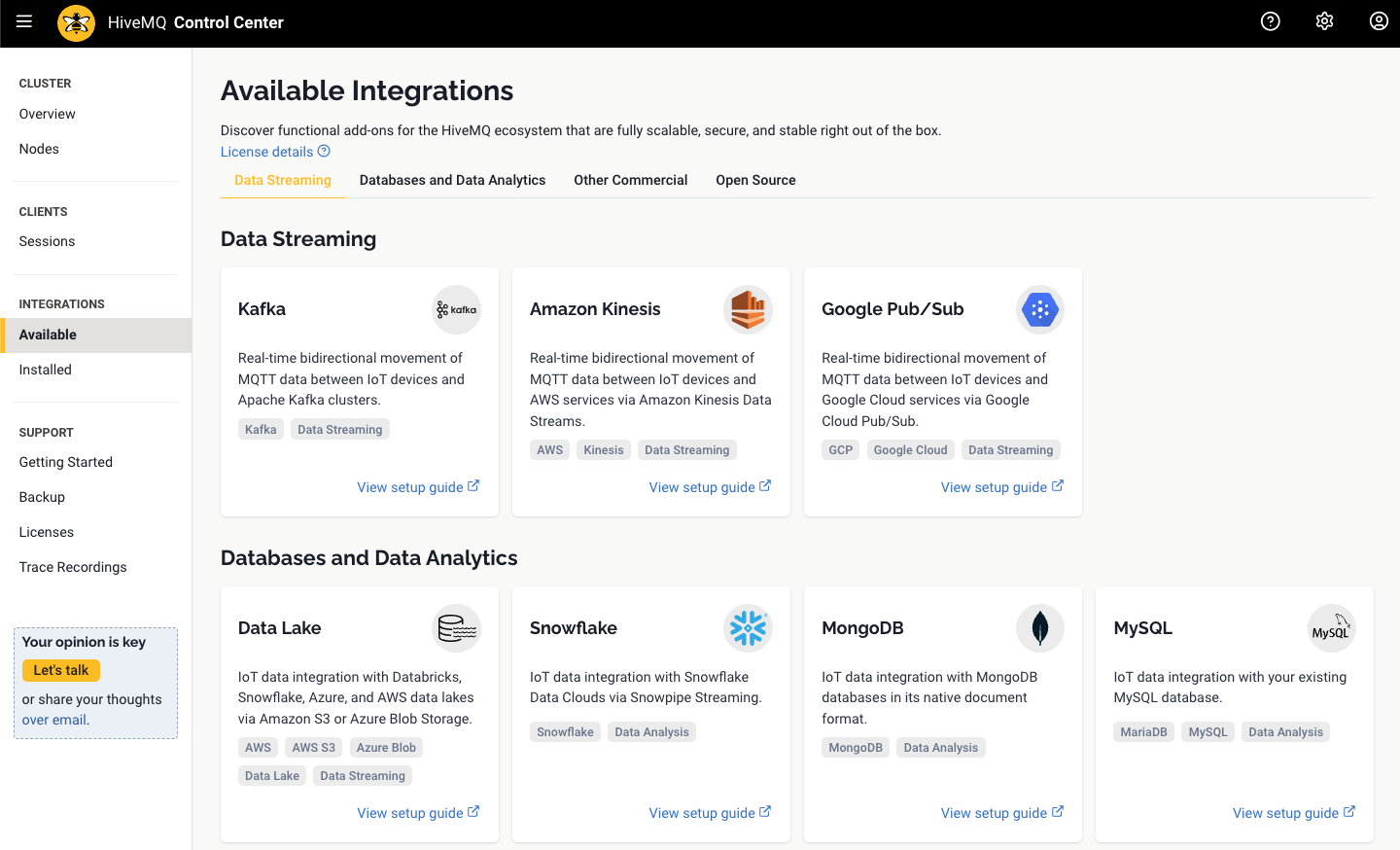Click the MySQL logo icon
The width and height of the screenshot is (1400, 850).
(x=1332, y=628)
